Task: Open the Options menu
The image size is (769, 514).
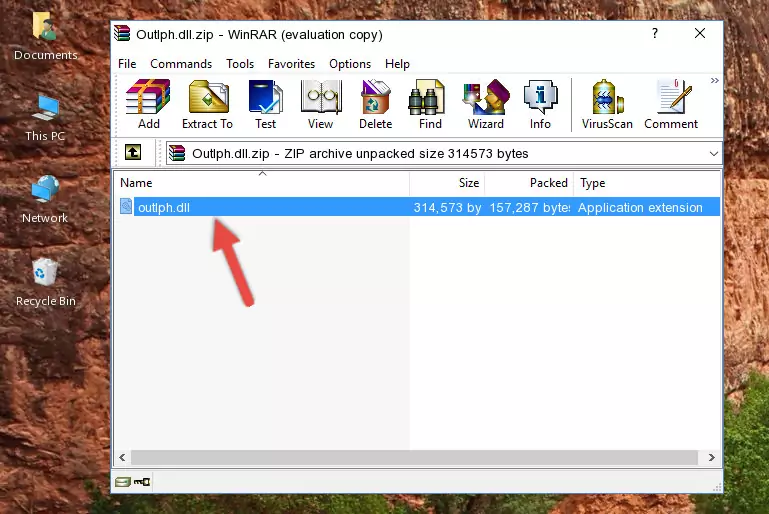Action: 350,64
